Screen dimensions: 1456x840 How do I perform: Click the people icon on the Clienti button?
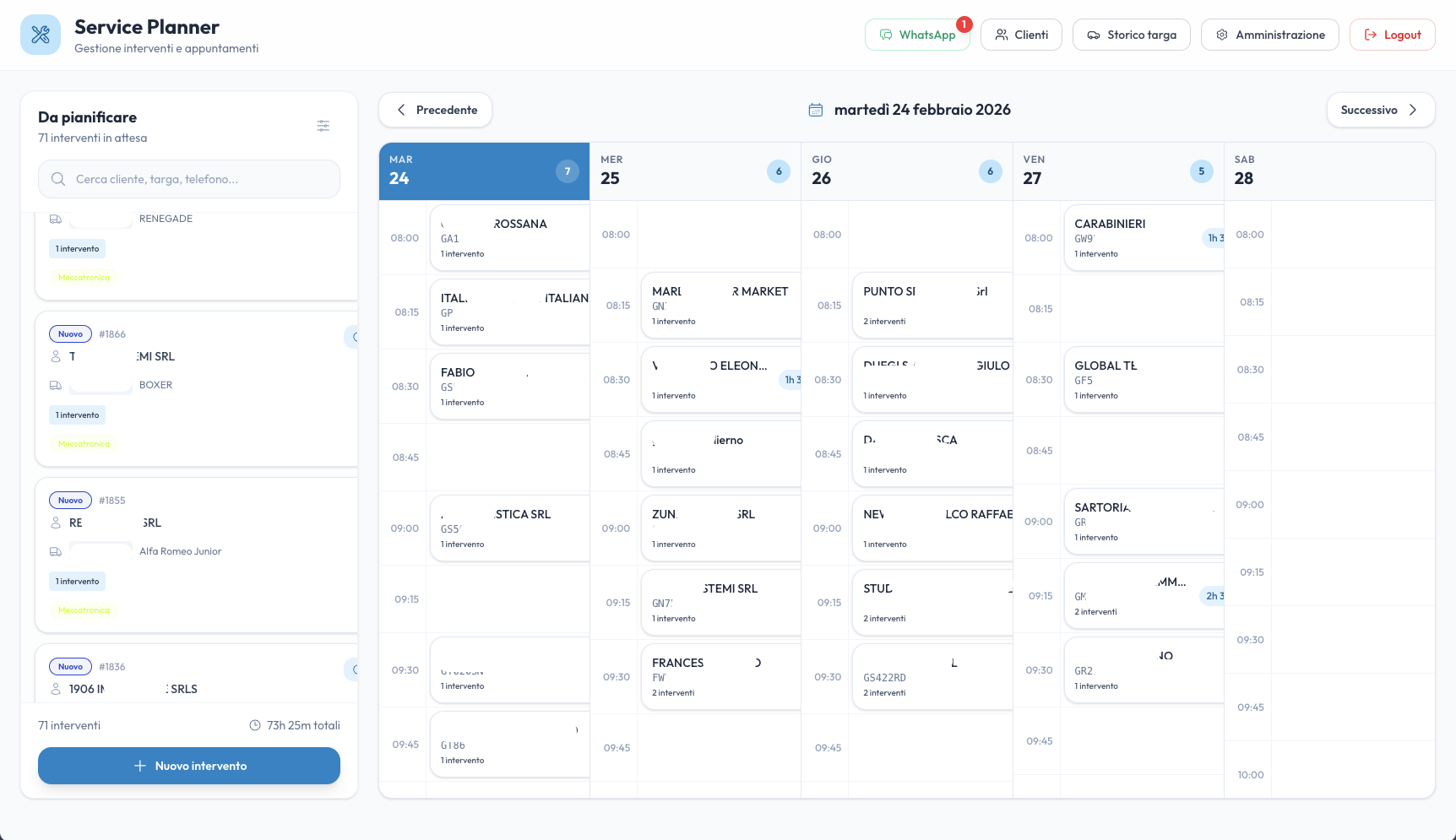[x=1002, y=35]
